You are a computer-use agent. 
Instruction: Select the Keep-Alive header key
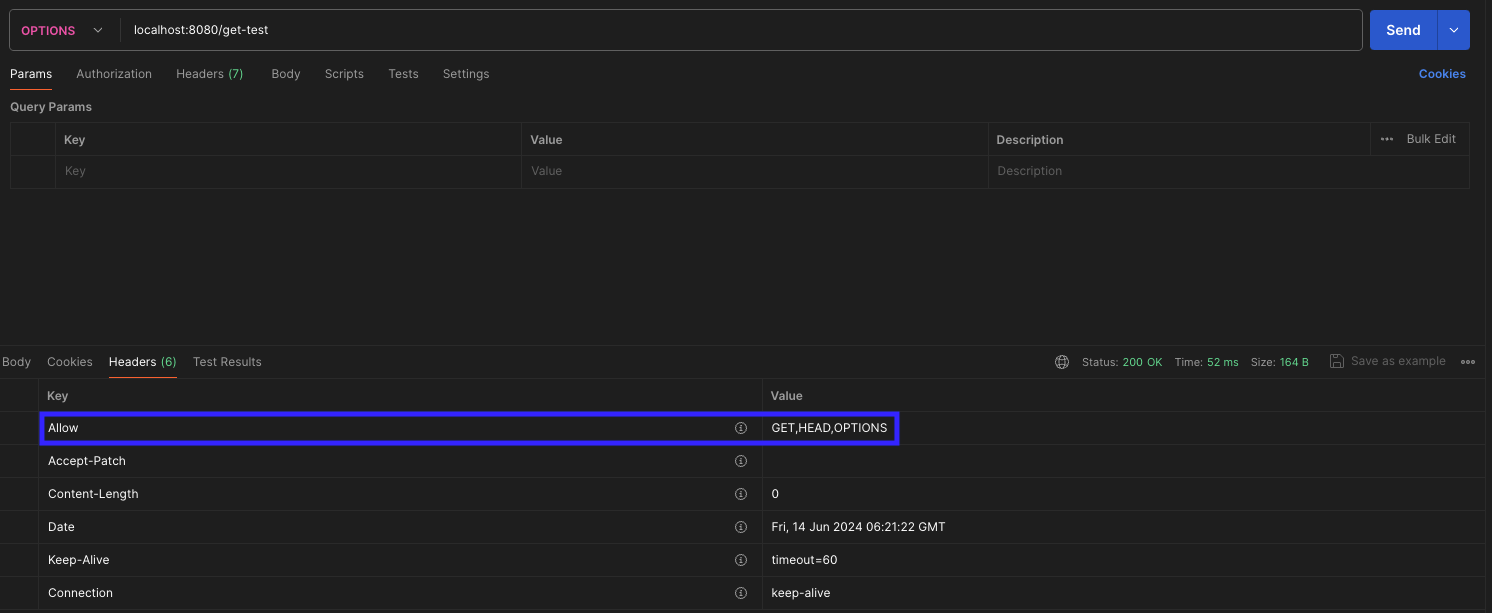click(79, 560)
